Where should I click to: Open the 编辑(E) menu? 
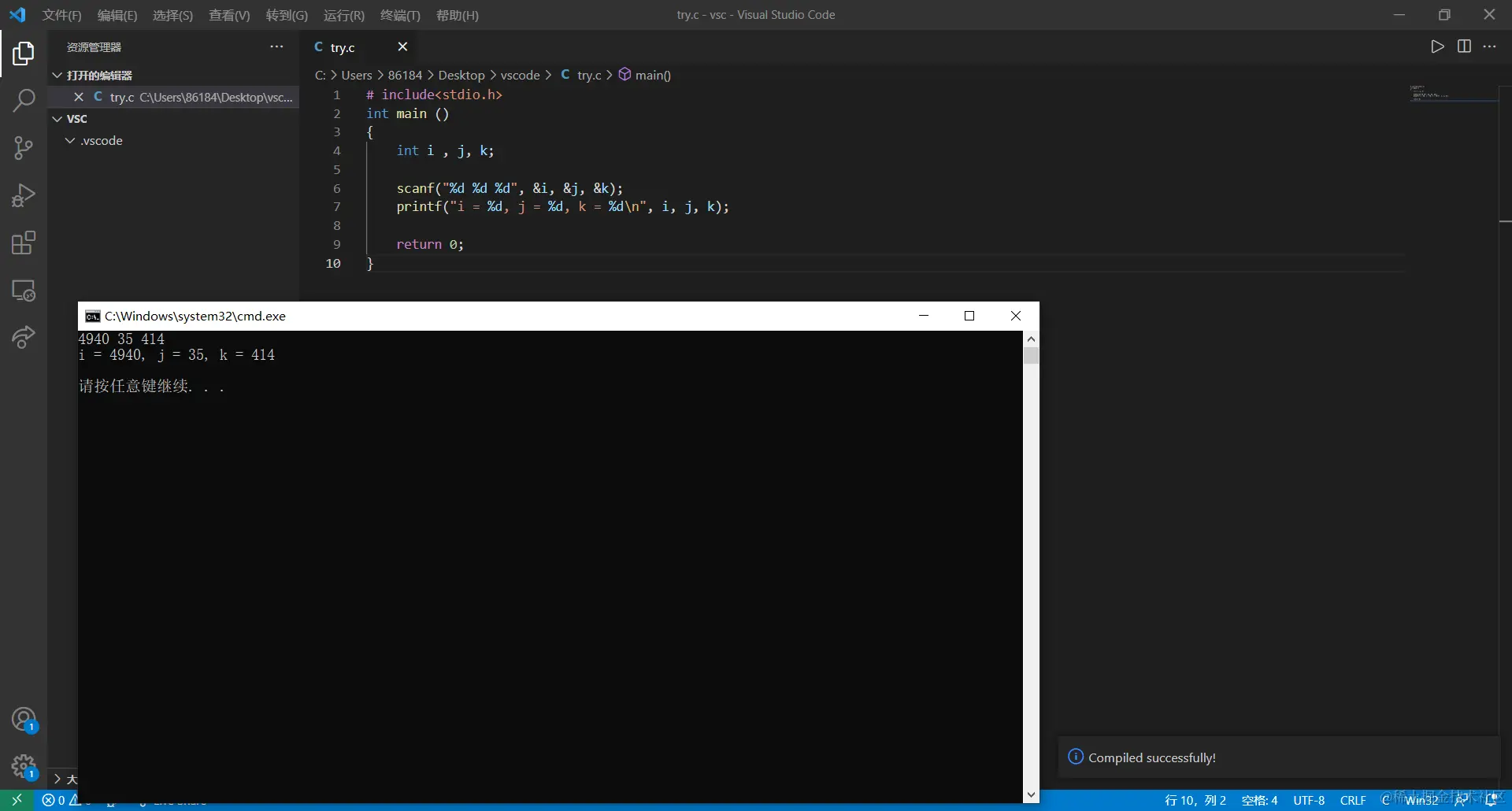(117, 15)
